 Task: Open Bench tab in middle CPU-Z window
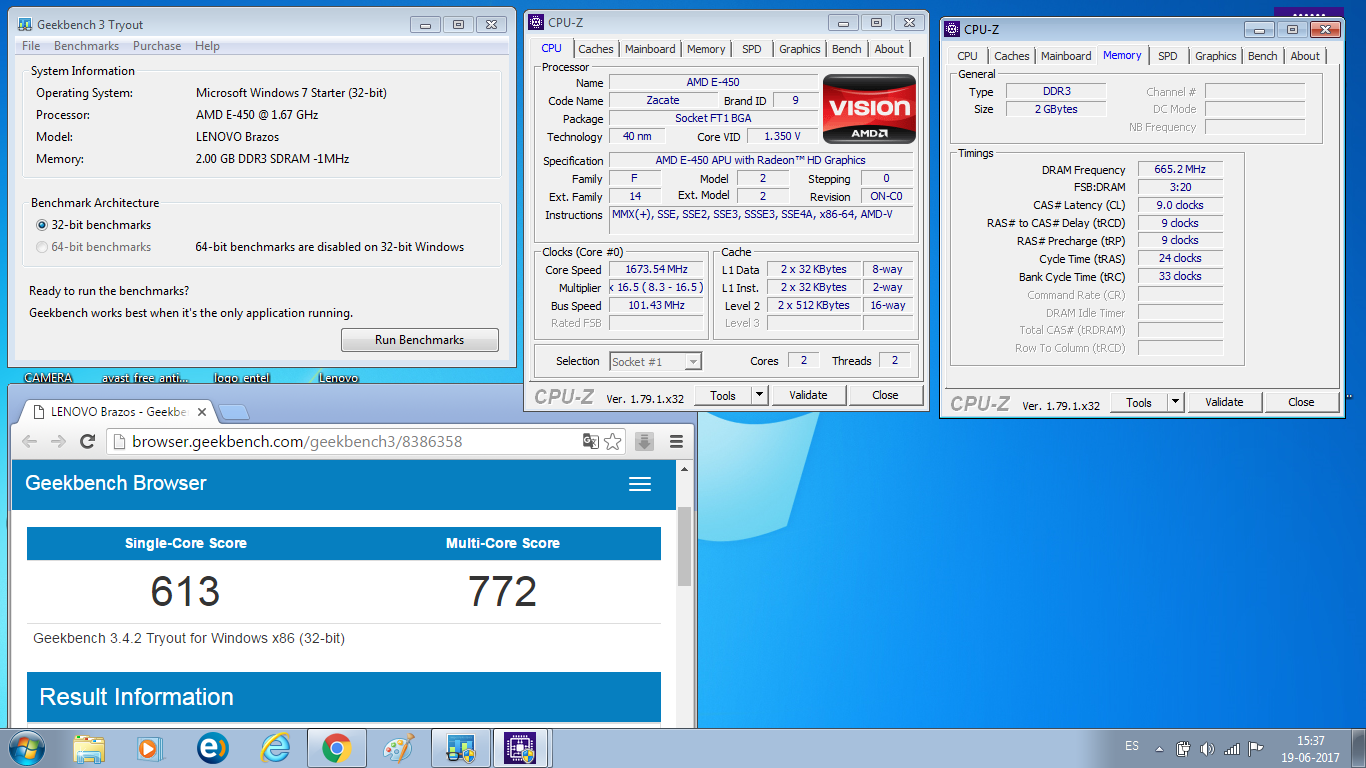pos(847,49)
